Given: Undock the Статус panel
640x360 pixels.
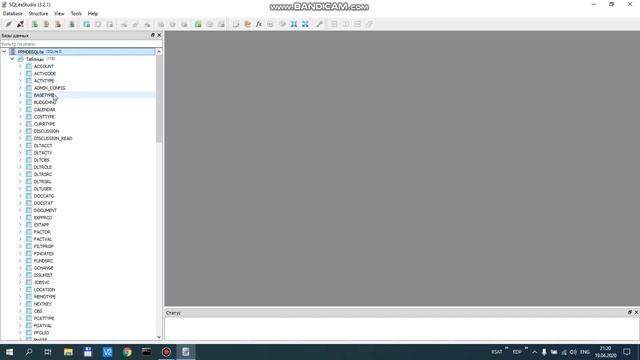Looking at the screenshot, I should tap(629, 312).
